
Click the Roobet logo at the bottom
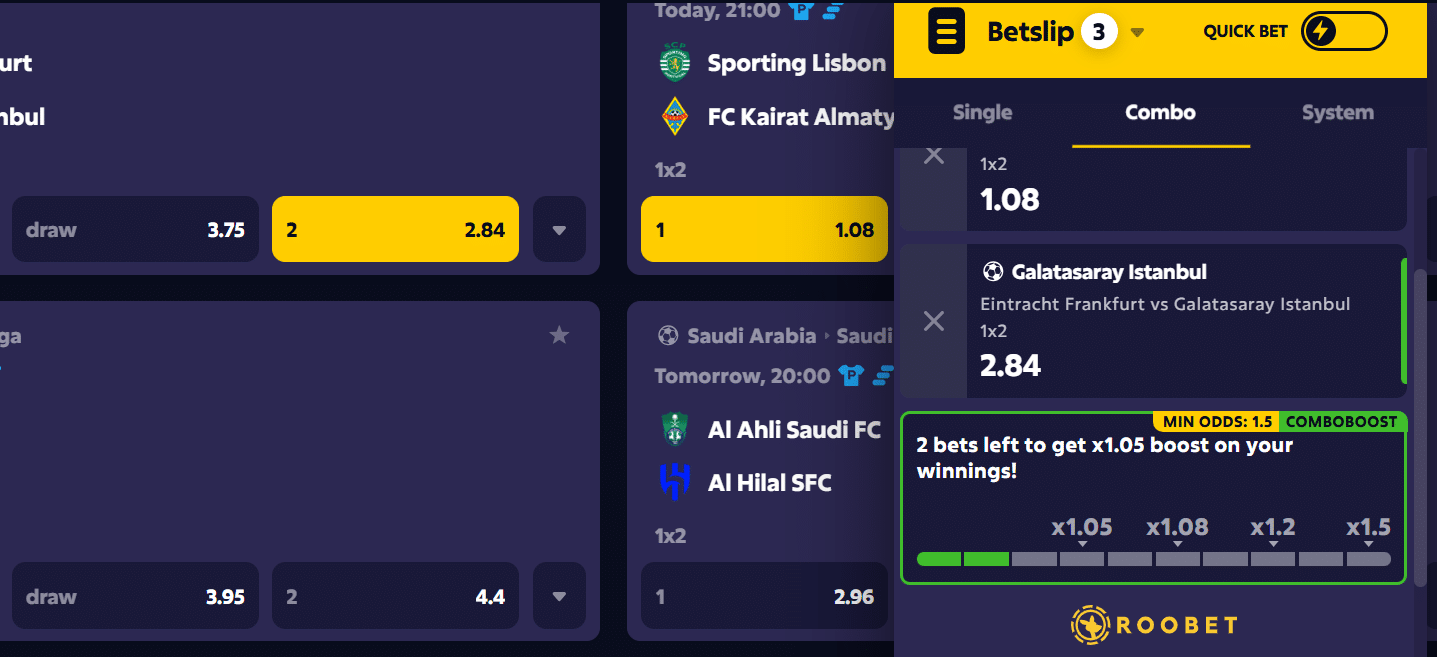(x=1155, y=623)
